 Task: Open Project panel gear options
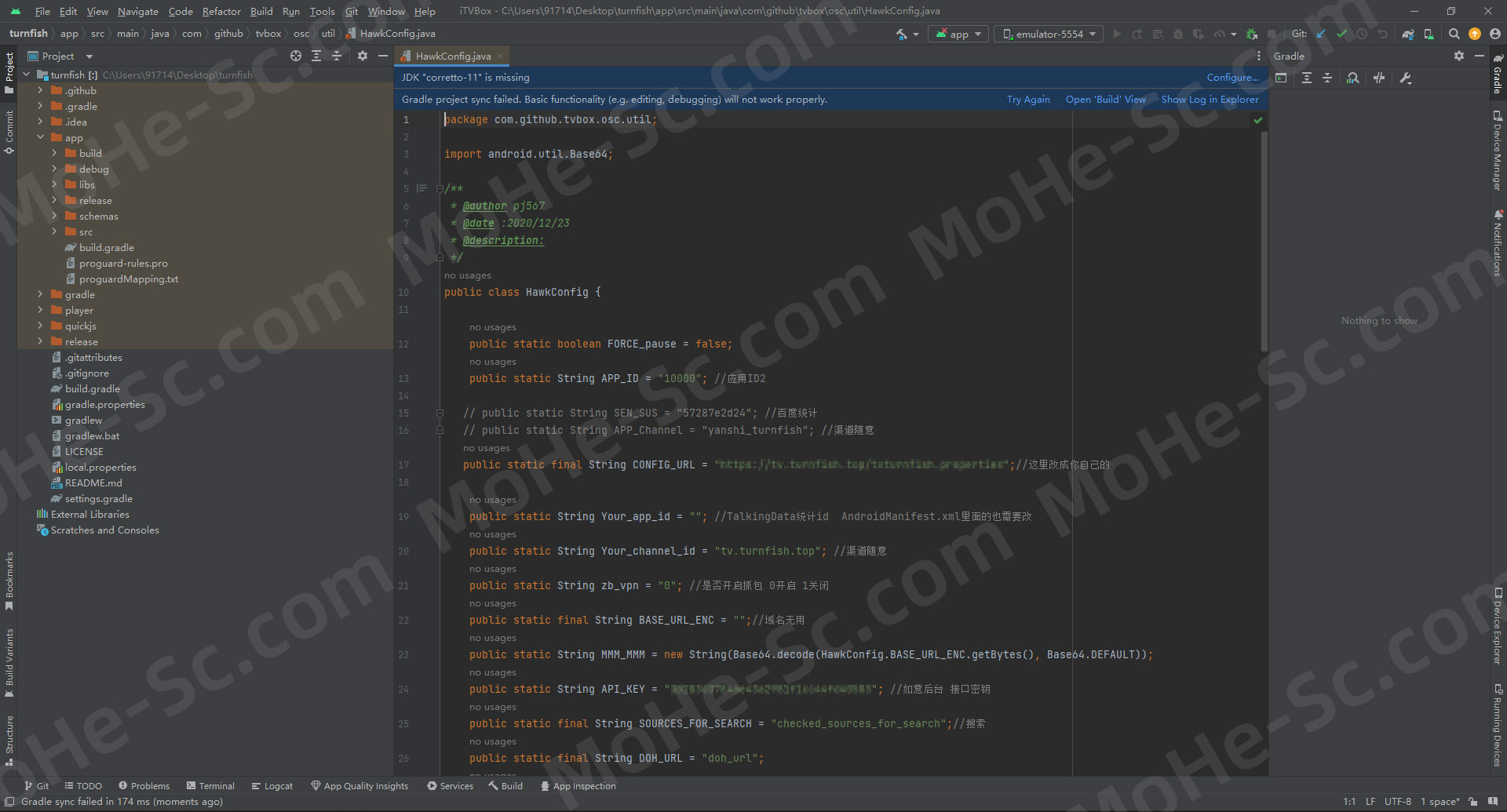coord(362,56)
